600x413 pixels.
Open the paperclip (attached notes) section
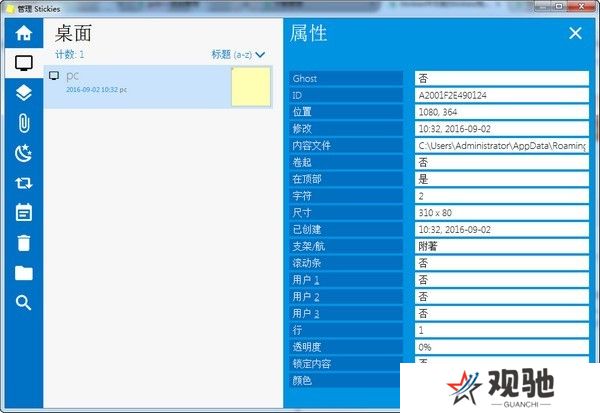point(24,123)
